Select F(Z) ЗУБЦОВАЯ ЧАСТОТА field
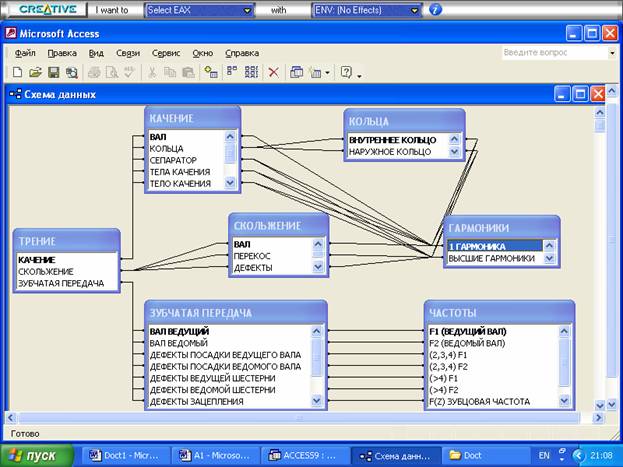Image resolution: width=623 pixels, height=467 pixels. (493, 401)
